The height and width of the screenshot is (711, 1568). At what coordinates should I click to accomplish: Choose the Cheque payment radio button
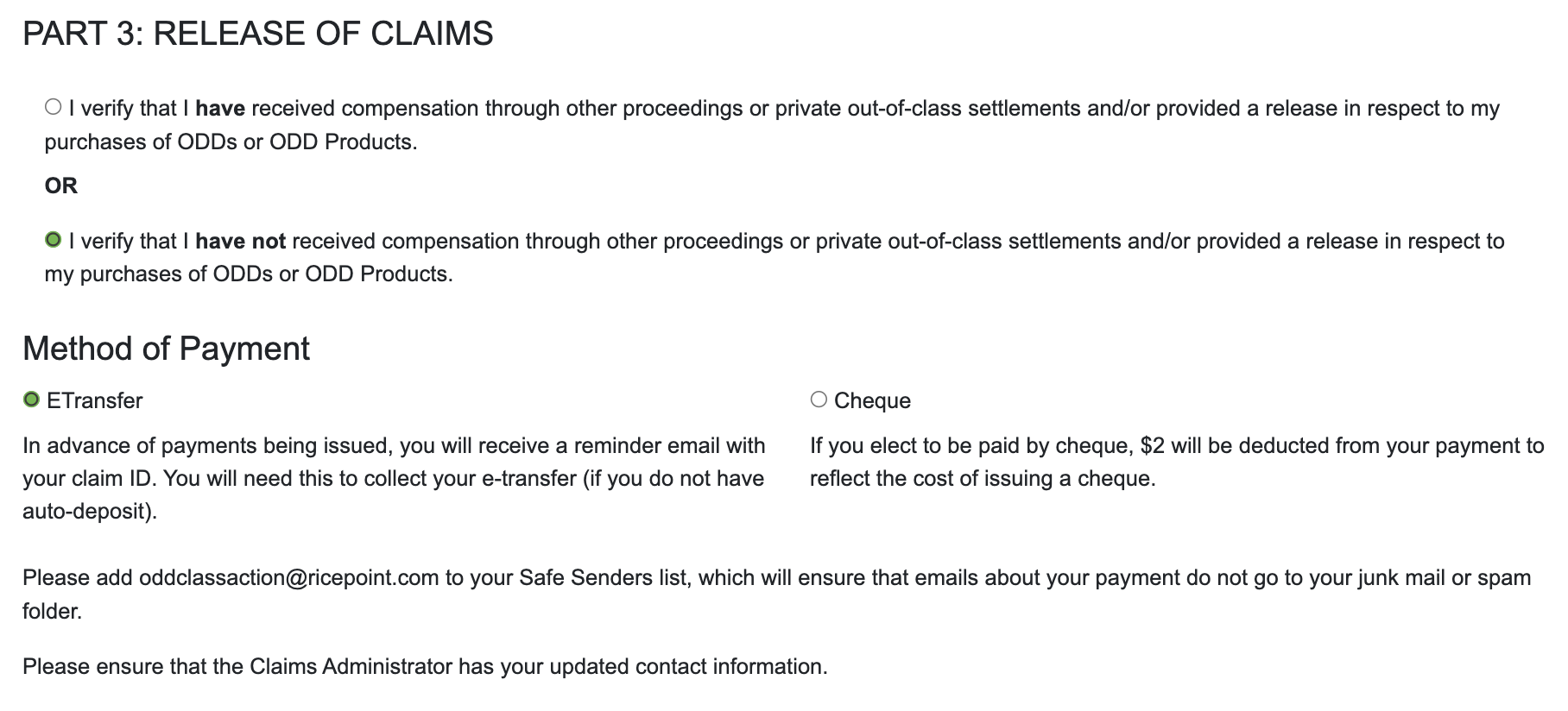coord(819,400)
